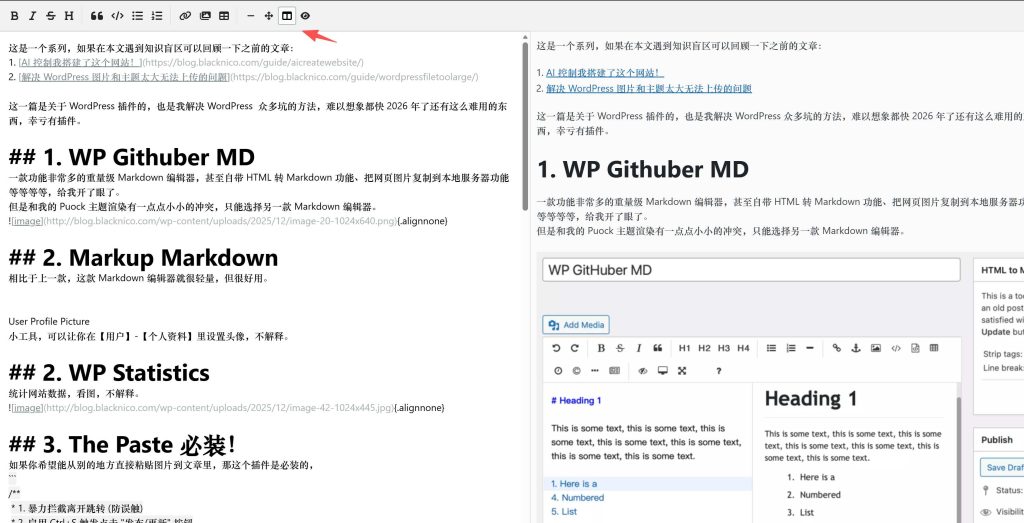Insert a table from the top toolbar
The image size is (1024, 523).
click(x=224, y=16)
